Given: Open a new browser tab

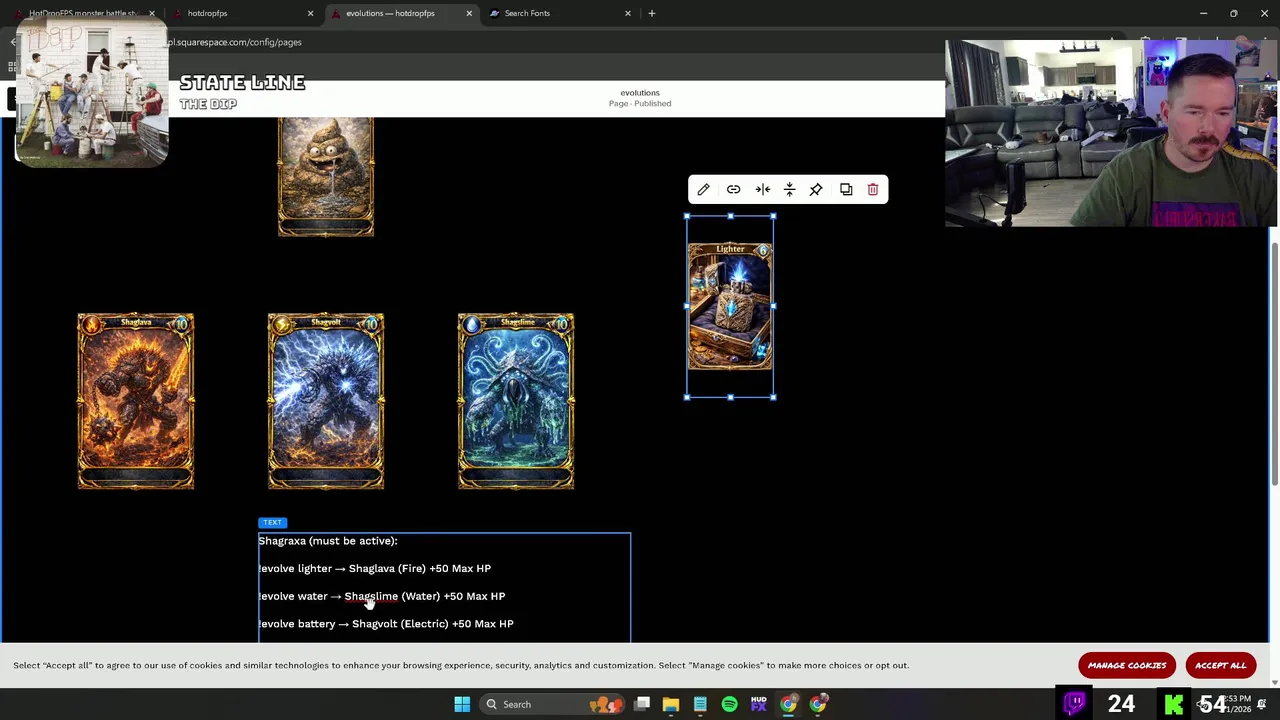Looking at the screenshot, I should click(652, 13).
